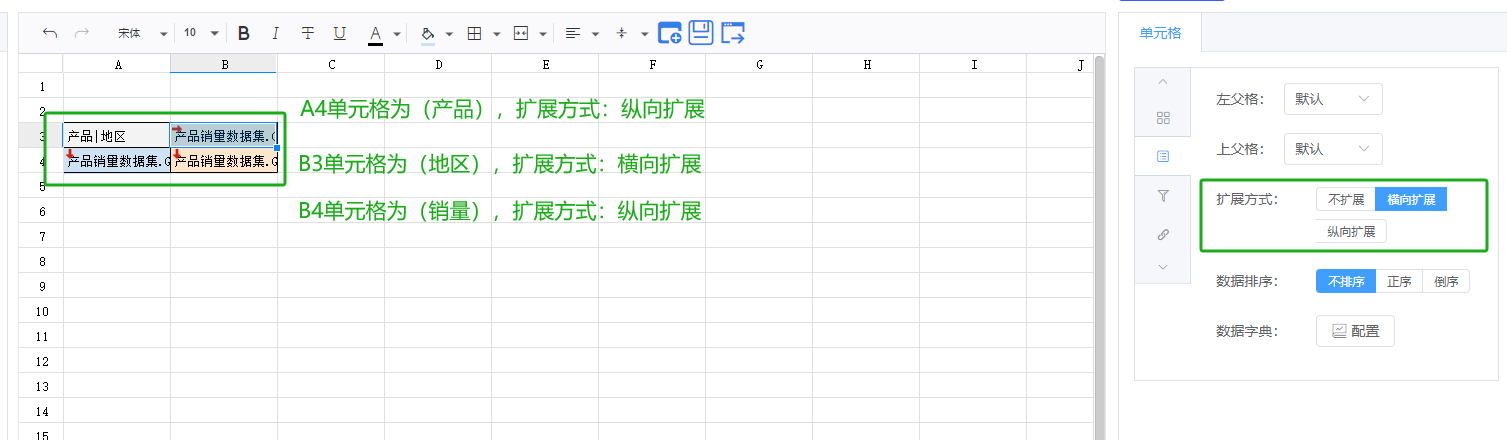Select cell A3 containing 产品|地区

[x=117, y=135]
